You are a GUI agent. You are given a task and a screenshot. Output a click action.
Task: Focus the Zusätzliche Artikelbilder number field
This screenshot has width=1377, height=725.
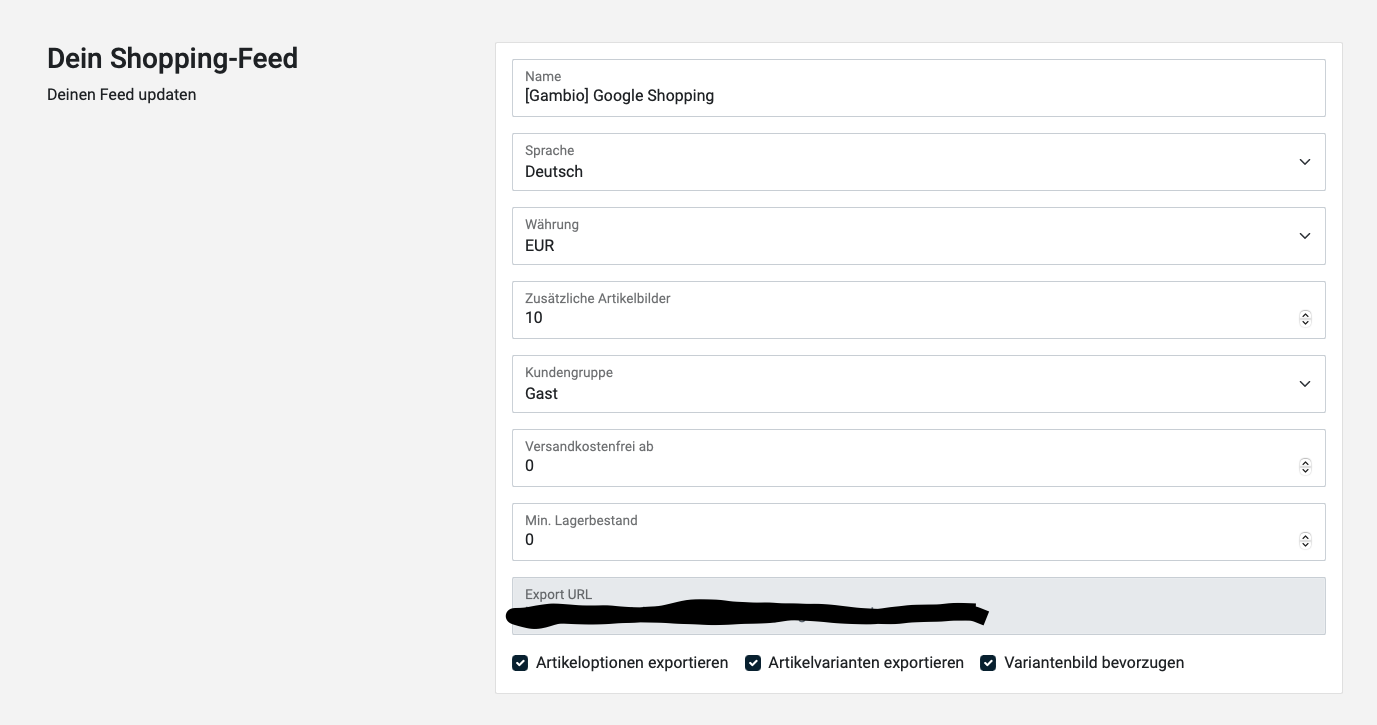[900, 318]
